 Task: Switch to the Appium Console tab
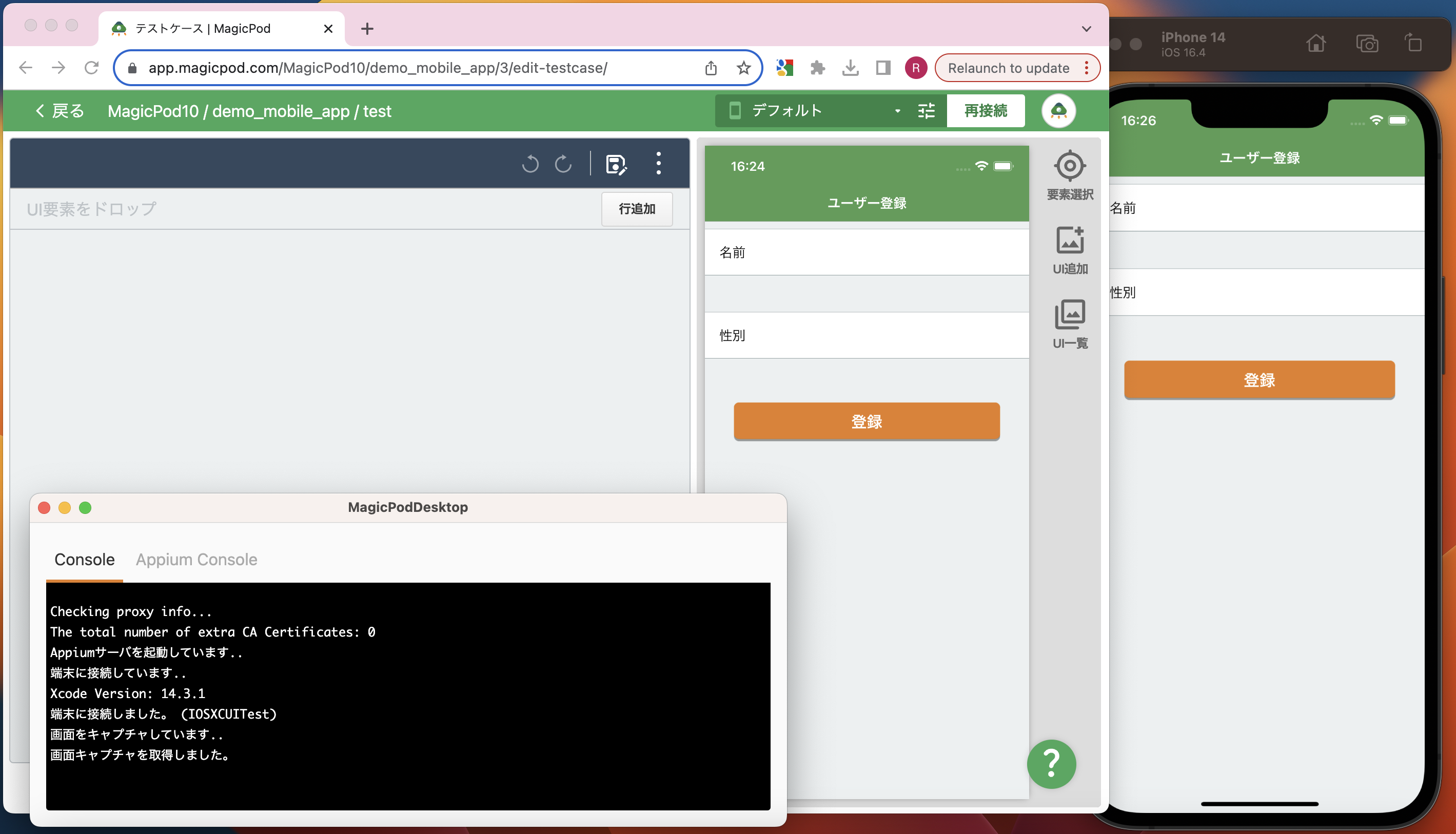[196, 560]
